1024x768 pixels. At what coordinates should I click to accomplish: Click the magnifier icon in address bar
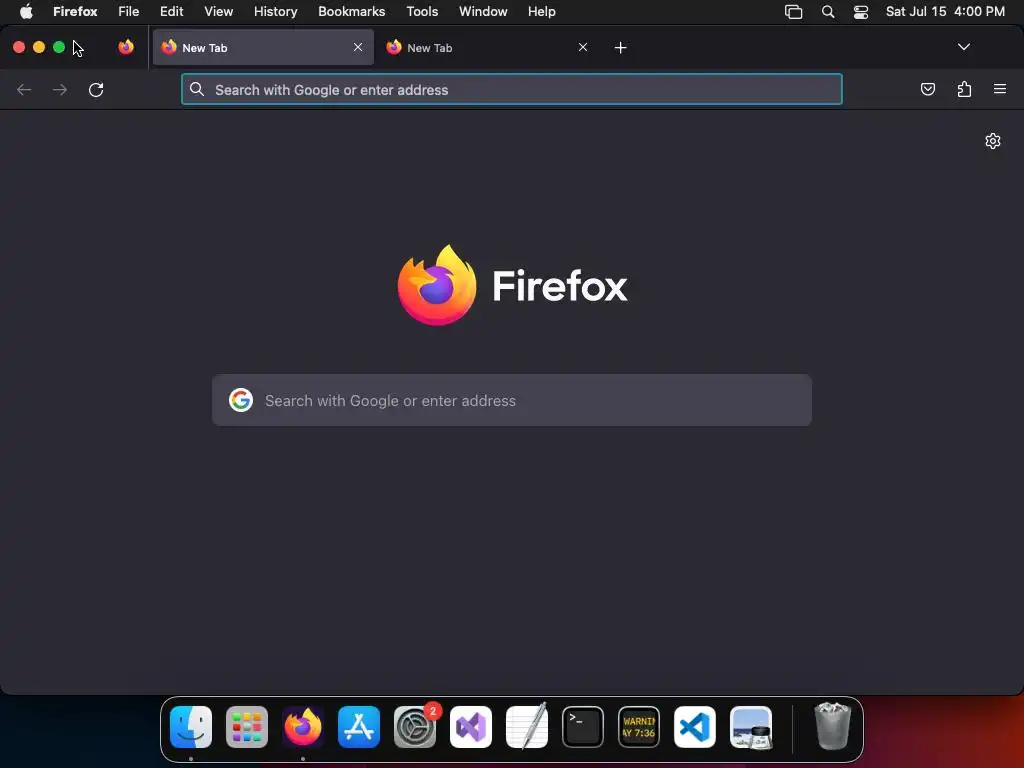click(197, 89)
